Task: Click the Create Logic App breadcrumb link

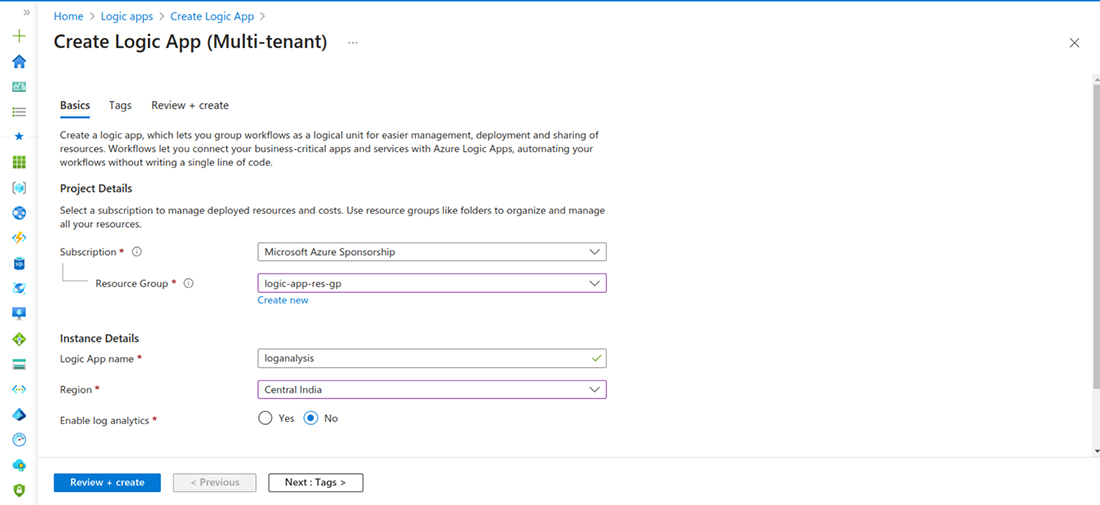Action: pyautogui.click(x=212, y=16)
